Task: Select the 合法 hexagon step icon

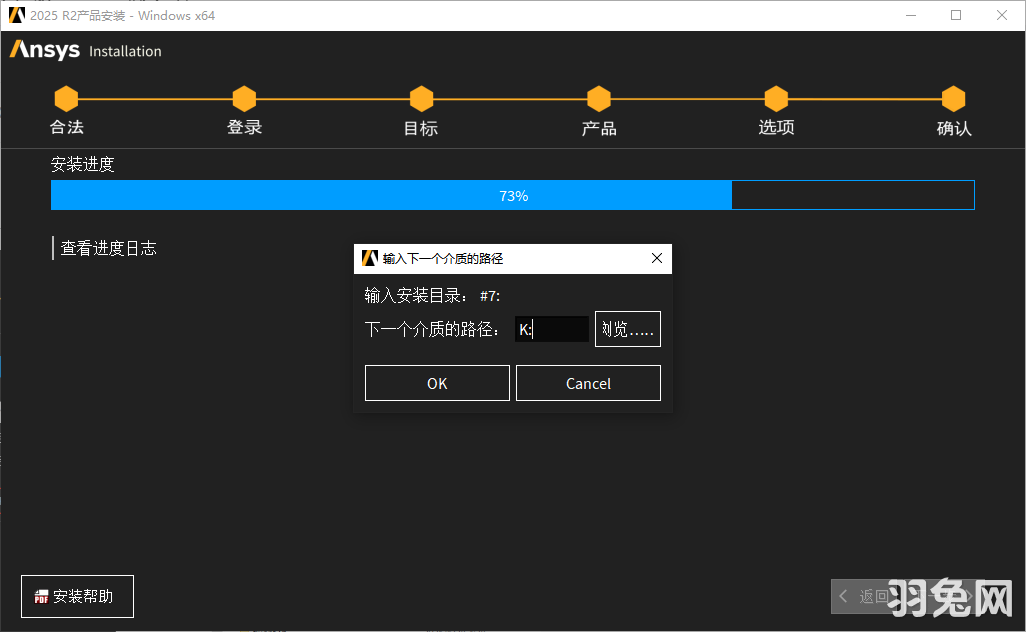Action: tap(66, 99)
